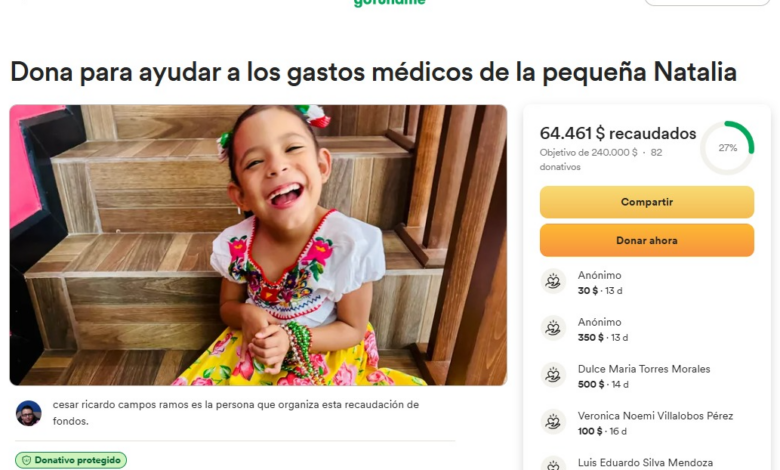Click the Compartir button
Screen dimensions: 780x470
click(647, 202)
